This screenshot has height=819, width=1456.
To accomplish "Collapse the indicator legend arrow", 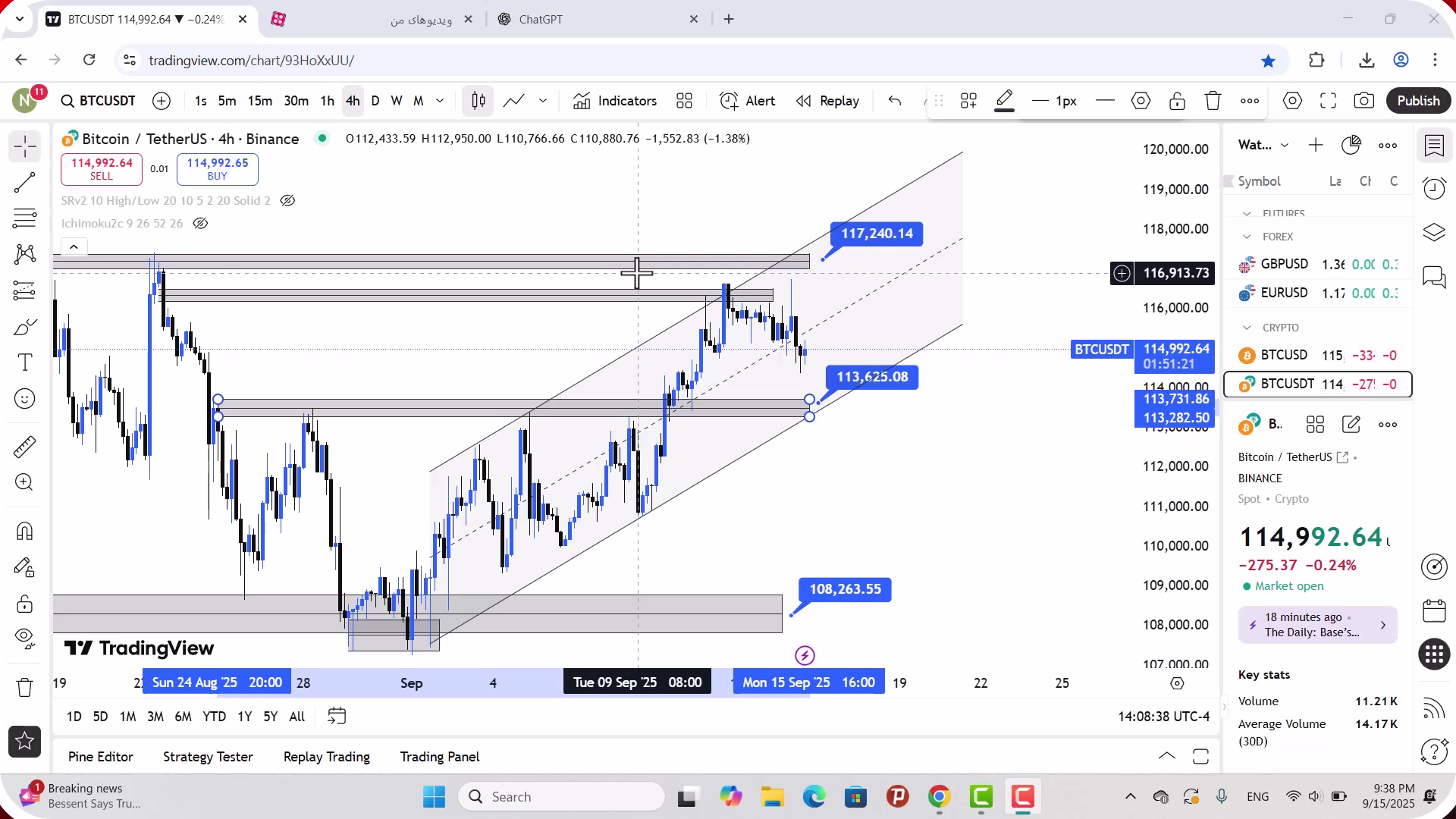I will coord(74,247).
